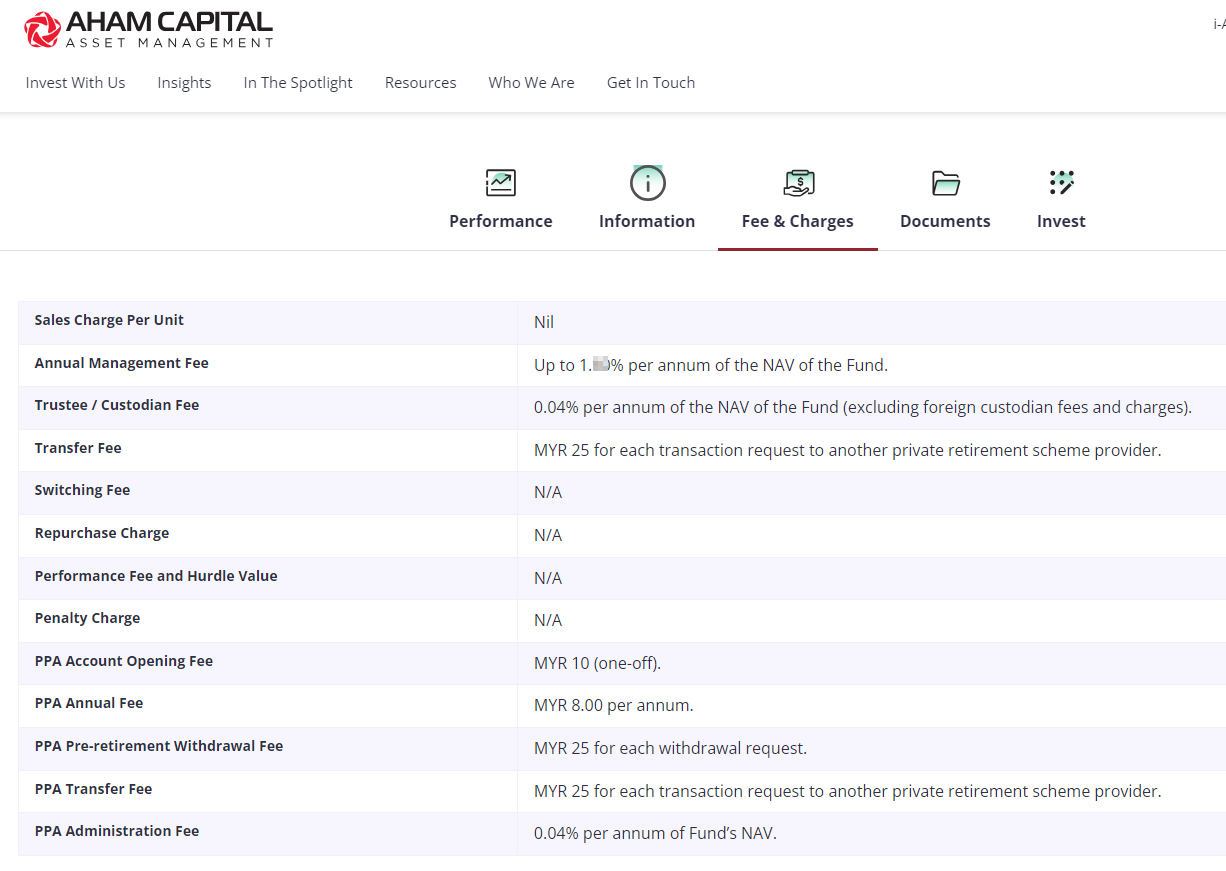Select the Fee & Charges tab label
Viewport: 1226px width, 871px height.
tap(798, 221)
